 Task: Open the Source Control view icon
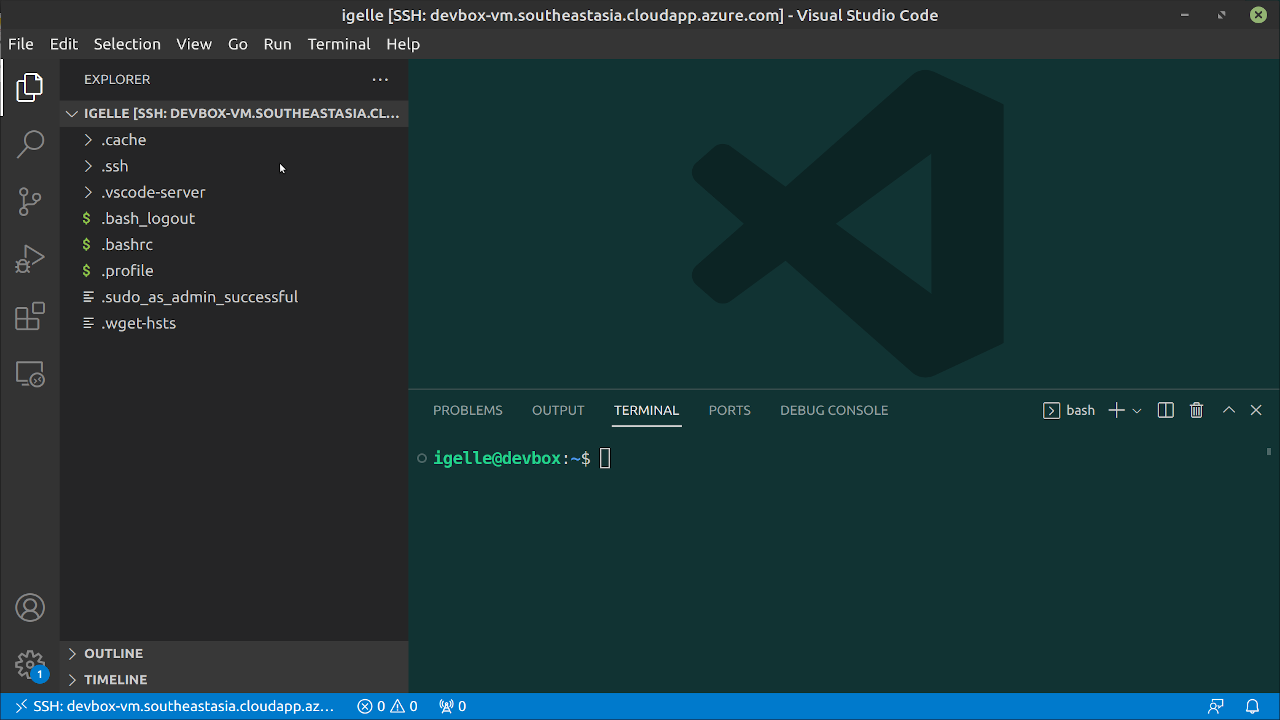tap(30, 202)
